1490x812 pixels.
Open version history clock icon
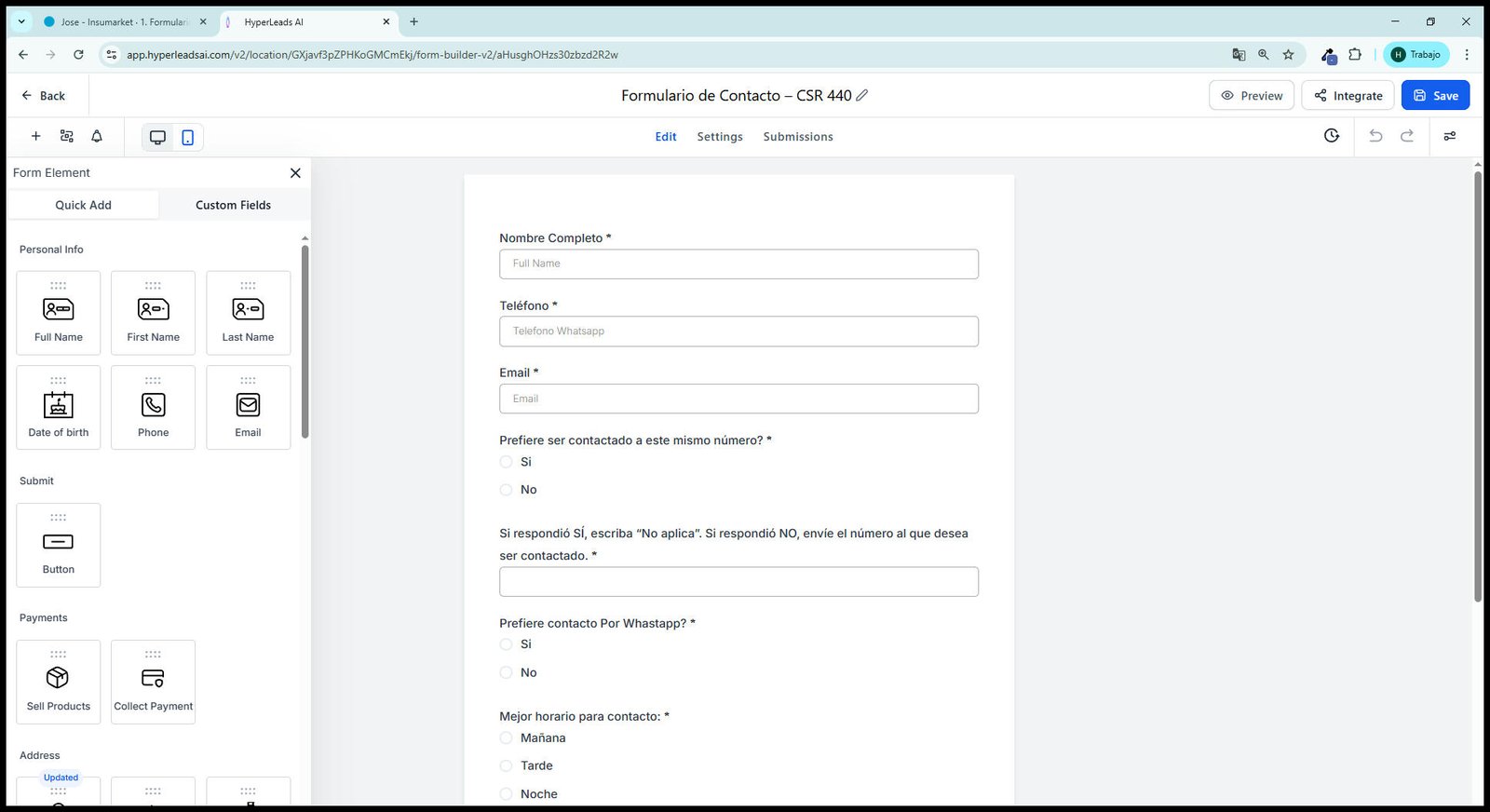click(1332, 136)
